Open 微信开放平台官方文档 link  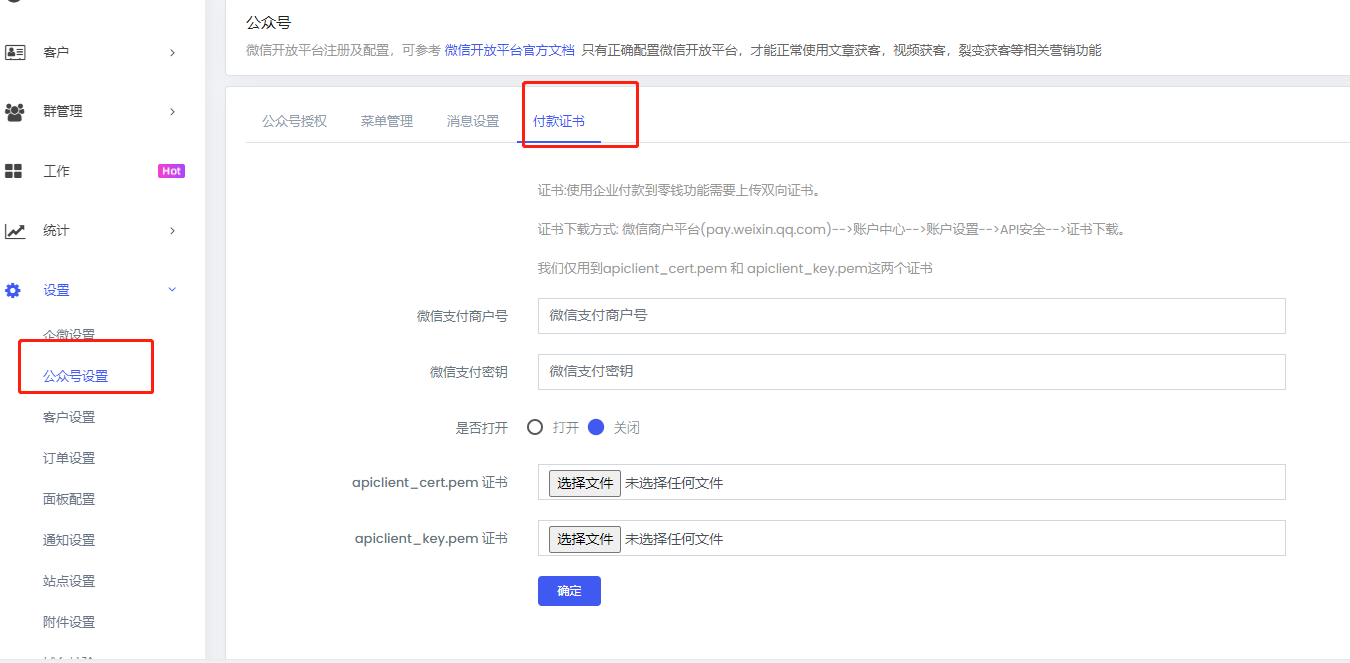(x=510, y=50)
